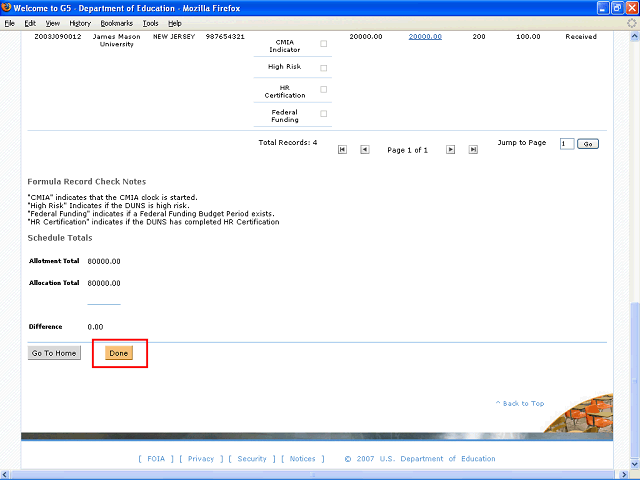The height and width of the screenshot is (480, 640).
Task: Open the Privacy footer link
Action: [x=201, y=459]
